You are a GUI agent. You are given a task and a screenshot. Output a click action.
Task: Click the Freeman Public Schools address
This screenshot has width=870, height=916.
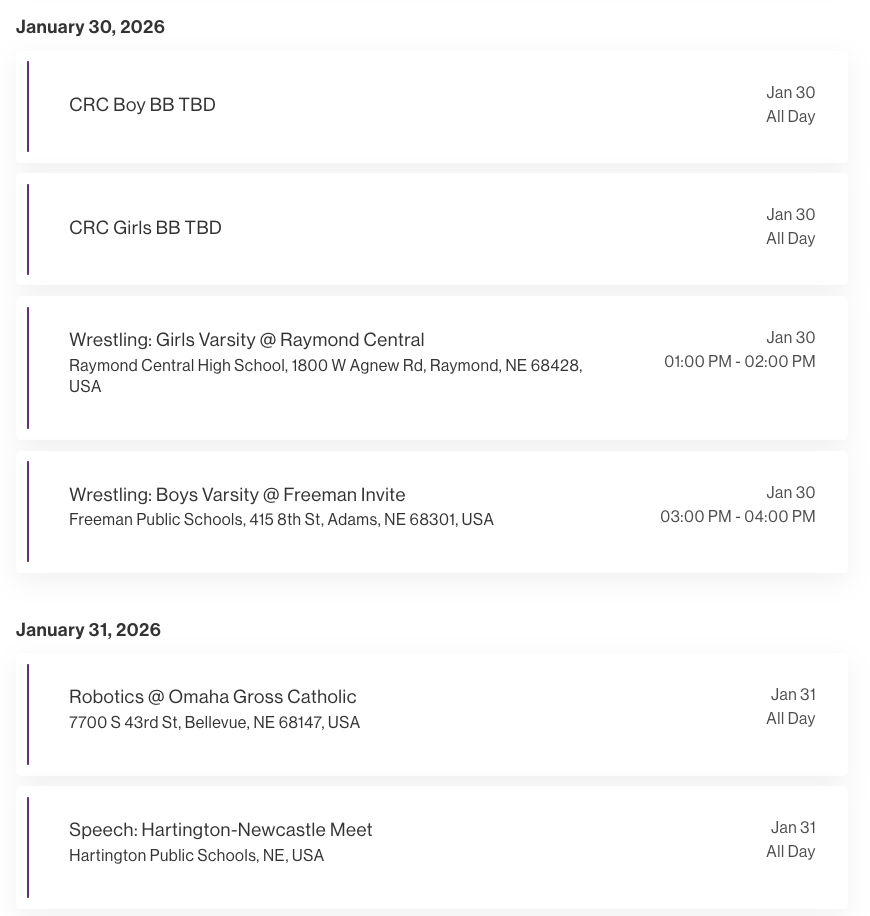[281, 520]
